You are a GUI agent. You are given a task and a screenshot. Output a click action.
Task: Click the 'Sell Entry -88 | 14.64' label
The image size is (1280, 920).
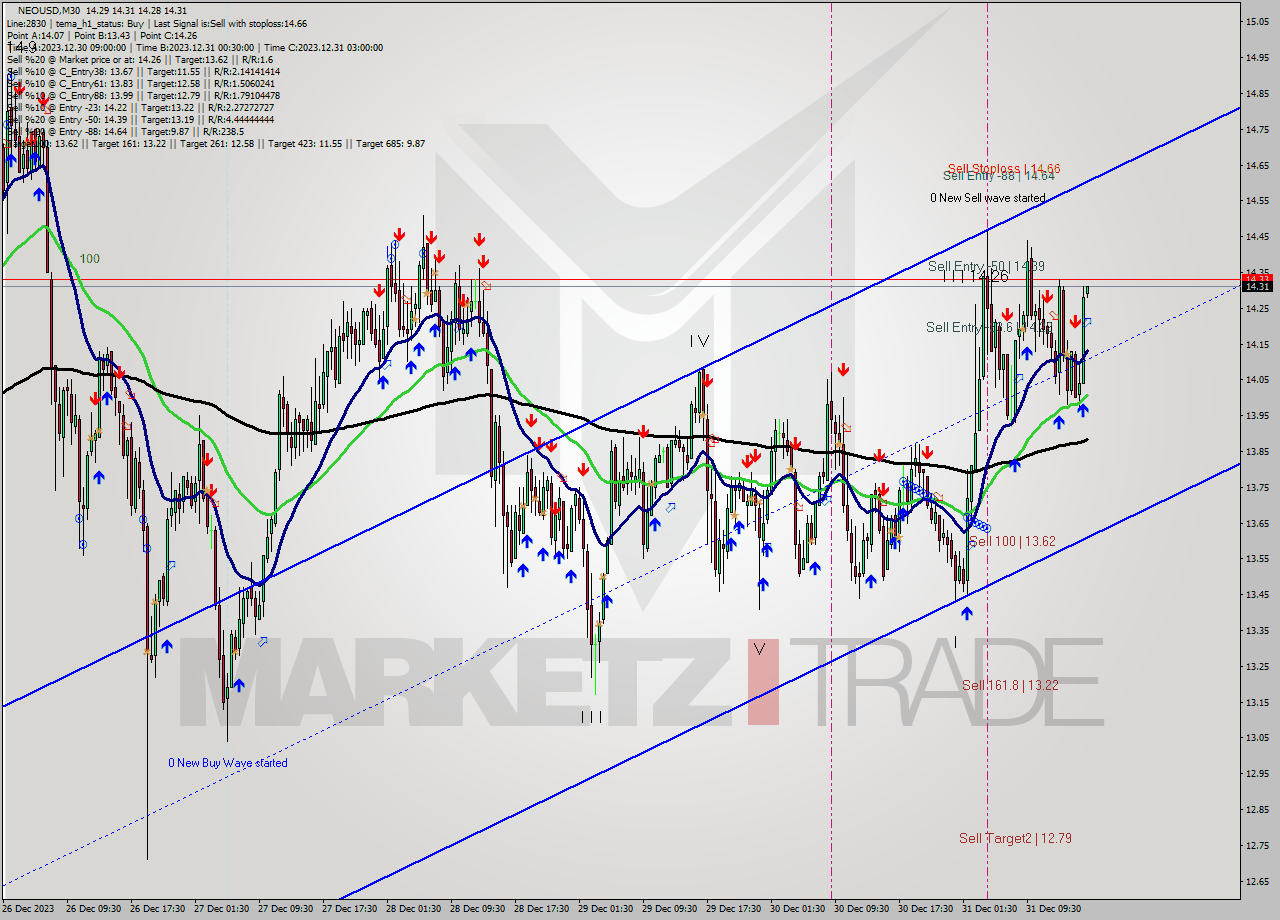click(999, 176)
